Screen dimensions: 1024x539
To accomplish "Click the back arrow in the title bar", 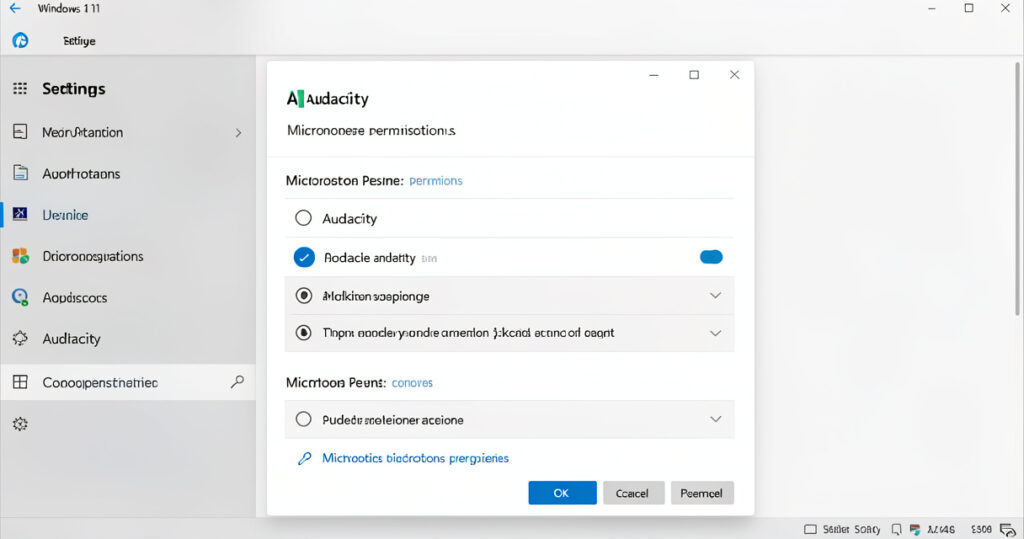I will pyautogui.click(x=15, y=8).
